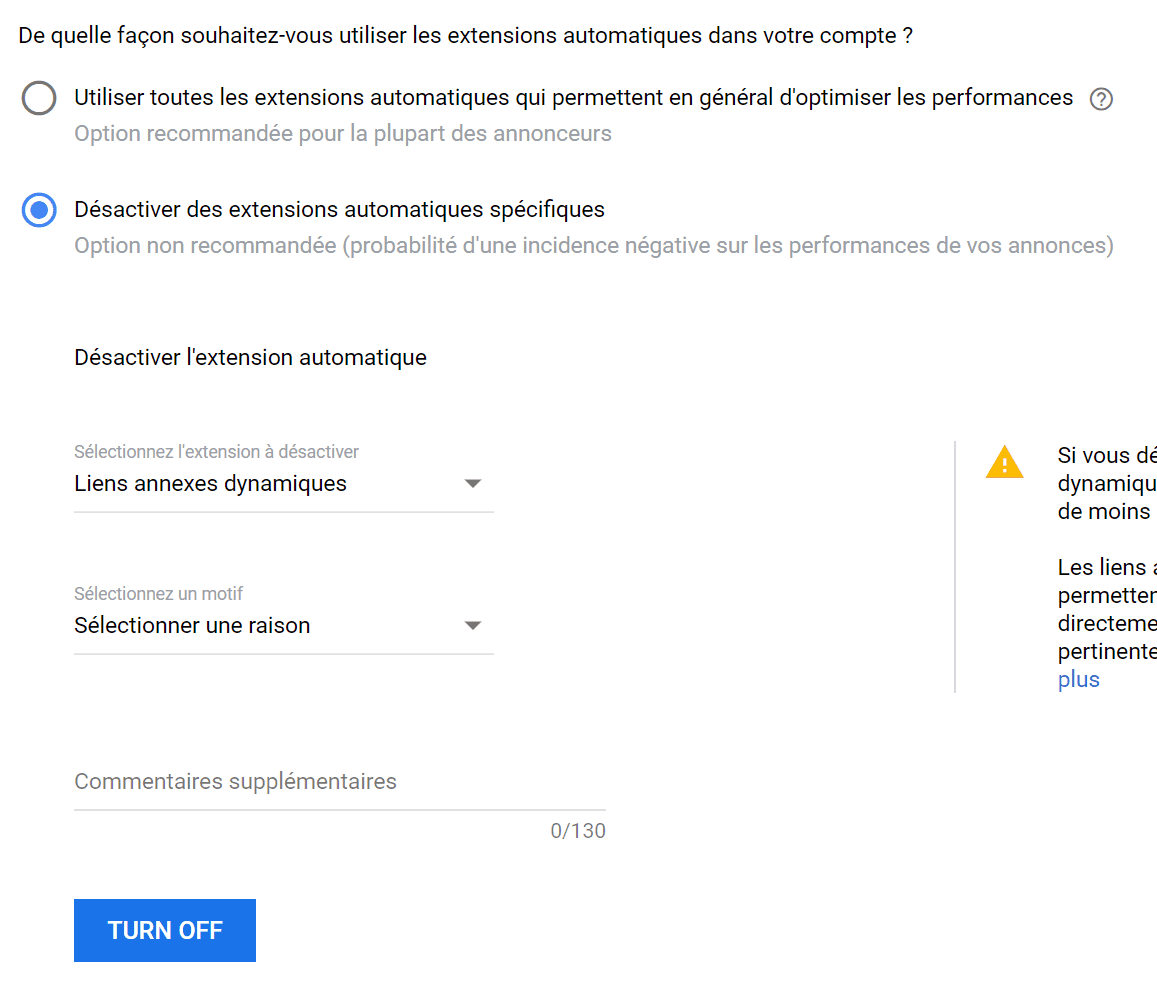The width and height of the screenshot is (1157, 984).
Task: Follow the blue "plus" link
Action: coord(1078,680)
